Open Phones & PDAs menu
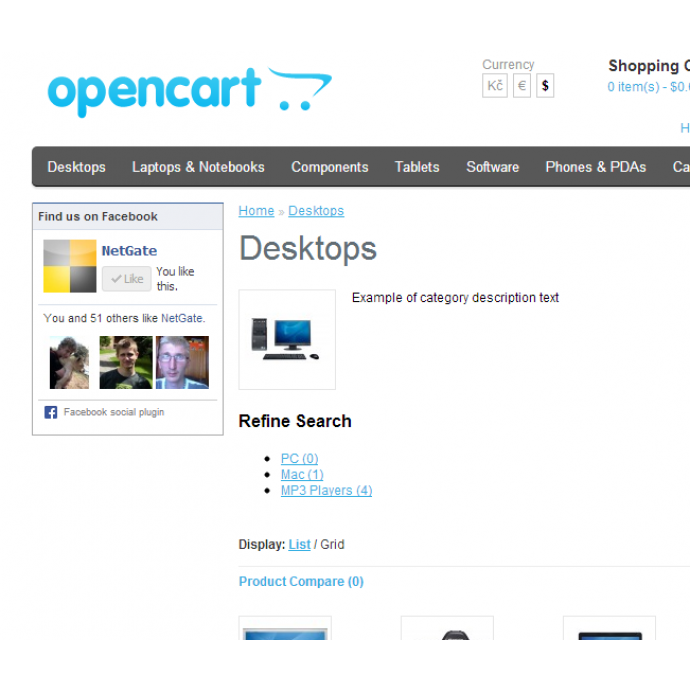Image resolution: width=690 pixels, height=690 pixels. 595,167
